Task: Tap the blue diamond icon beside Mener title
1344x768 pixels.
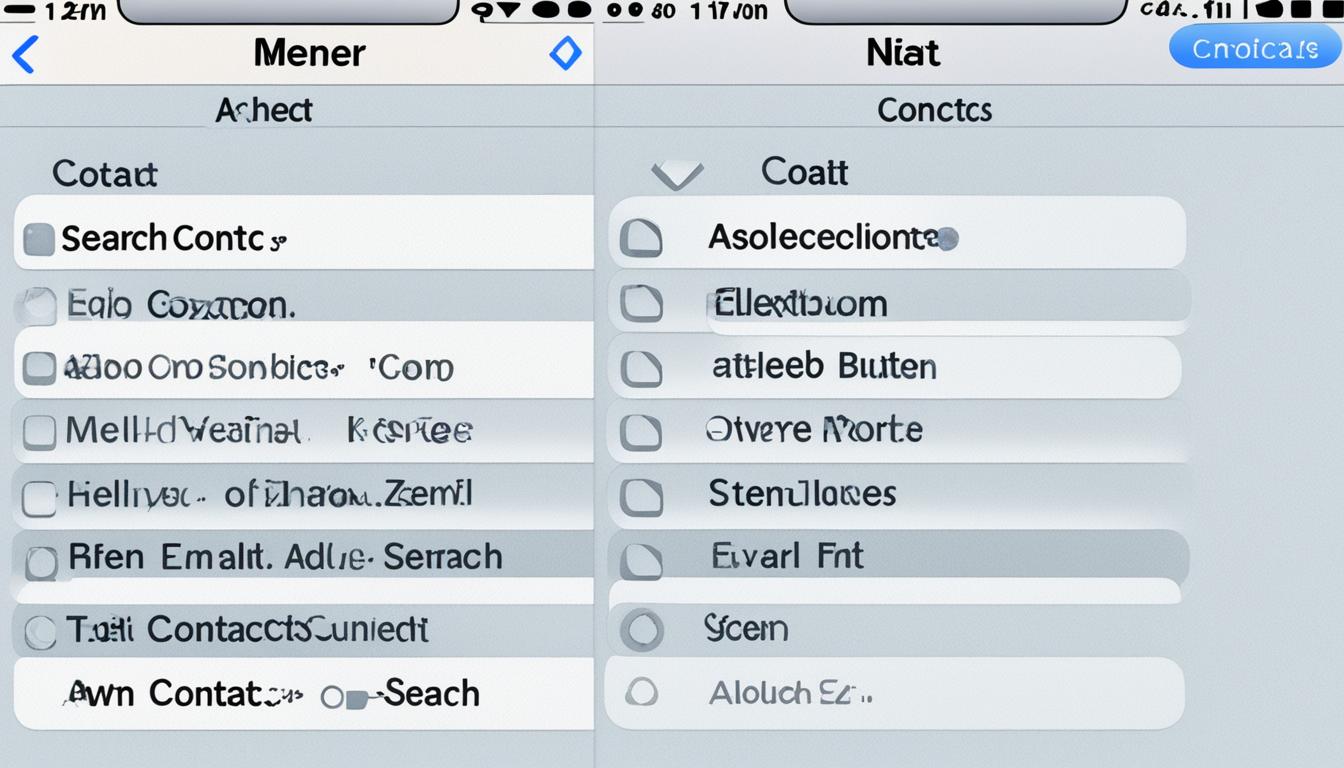Action: click(x=566, y=54)
